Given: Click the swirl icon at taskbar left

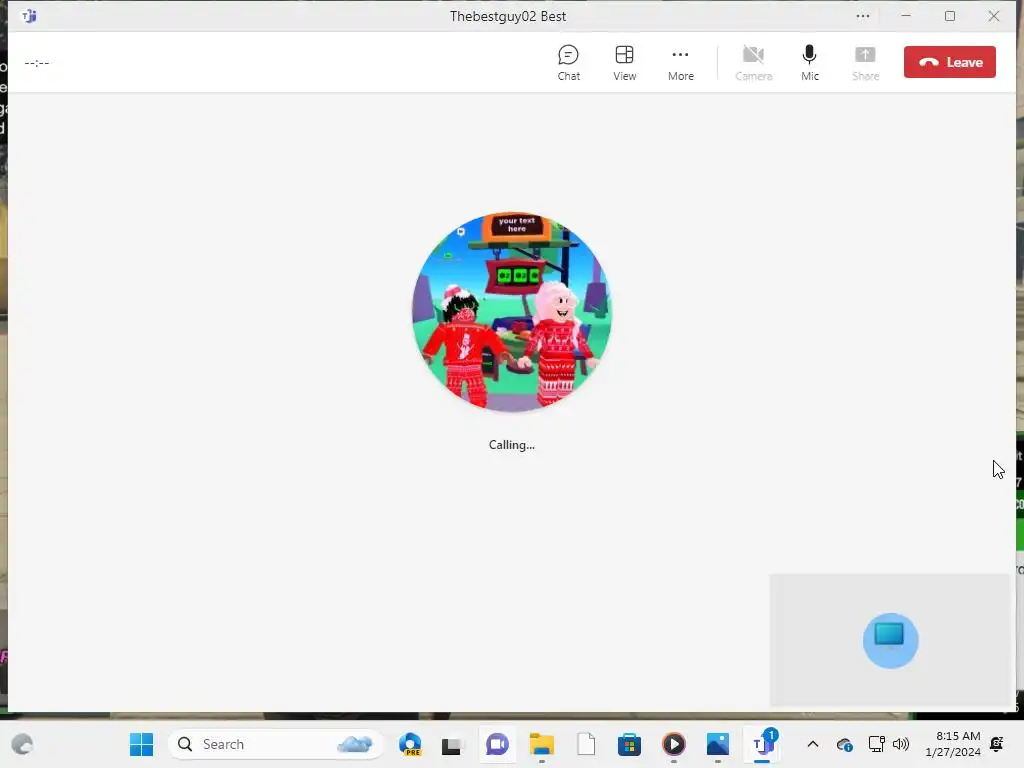Looking at the screenshot, I should (23, 744).
